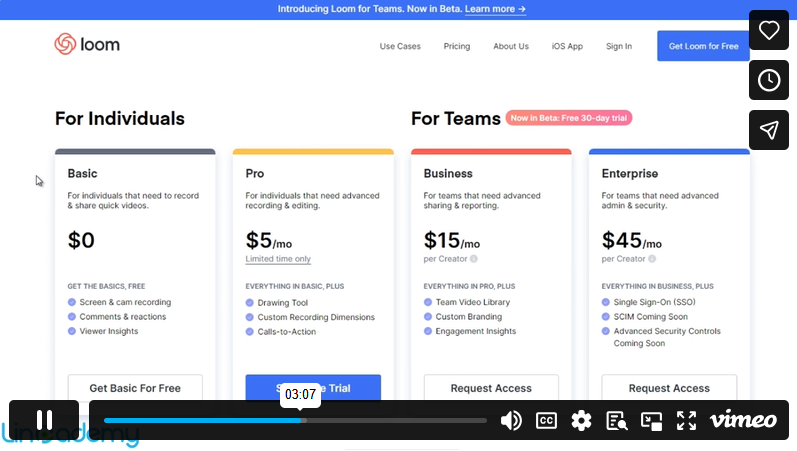Open the Vimeo logo link
Image resolution: width=797 pixels, height=451 pixels.
(743, 420)
